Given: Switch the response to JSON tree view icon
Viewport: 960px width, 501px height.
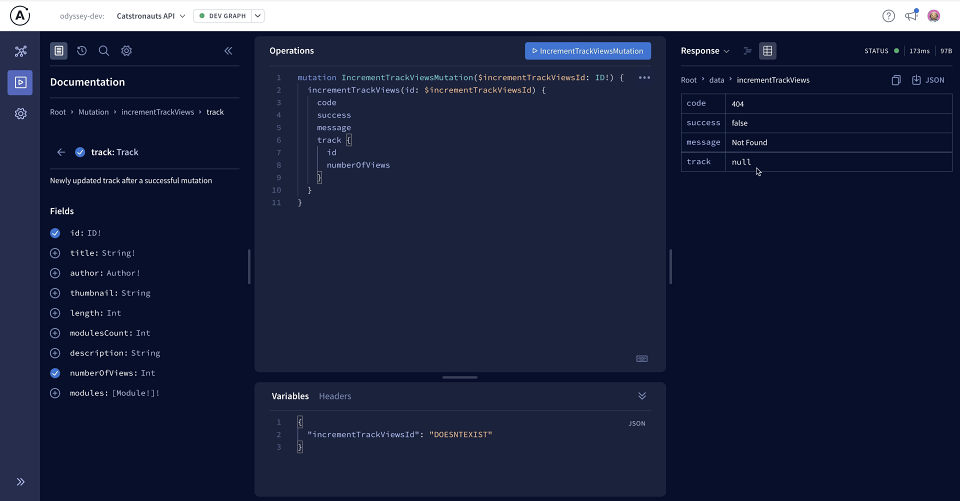Looking at the screenshot, I should click(x=747, y=51).
